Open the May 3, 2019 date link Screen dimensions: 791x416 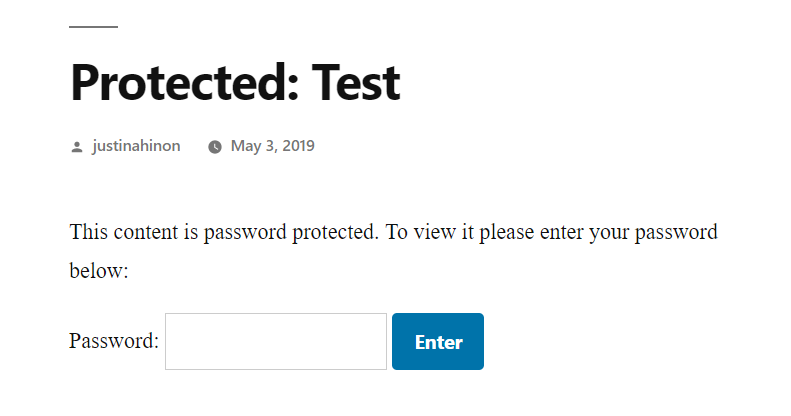(x=272, y=146)
